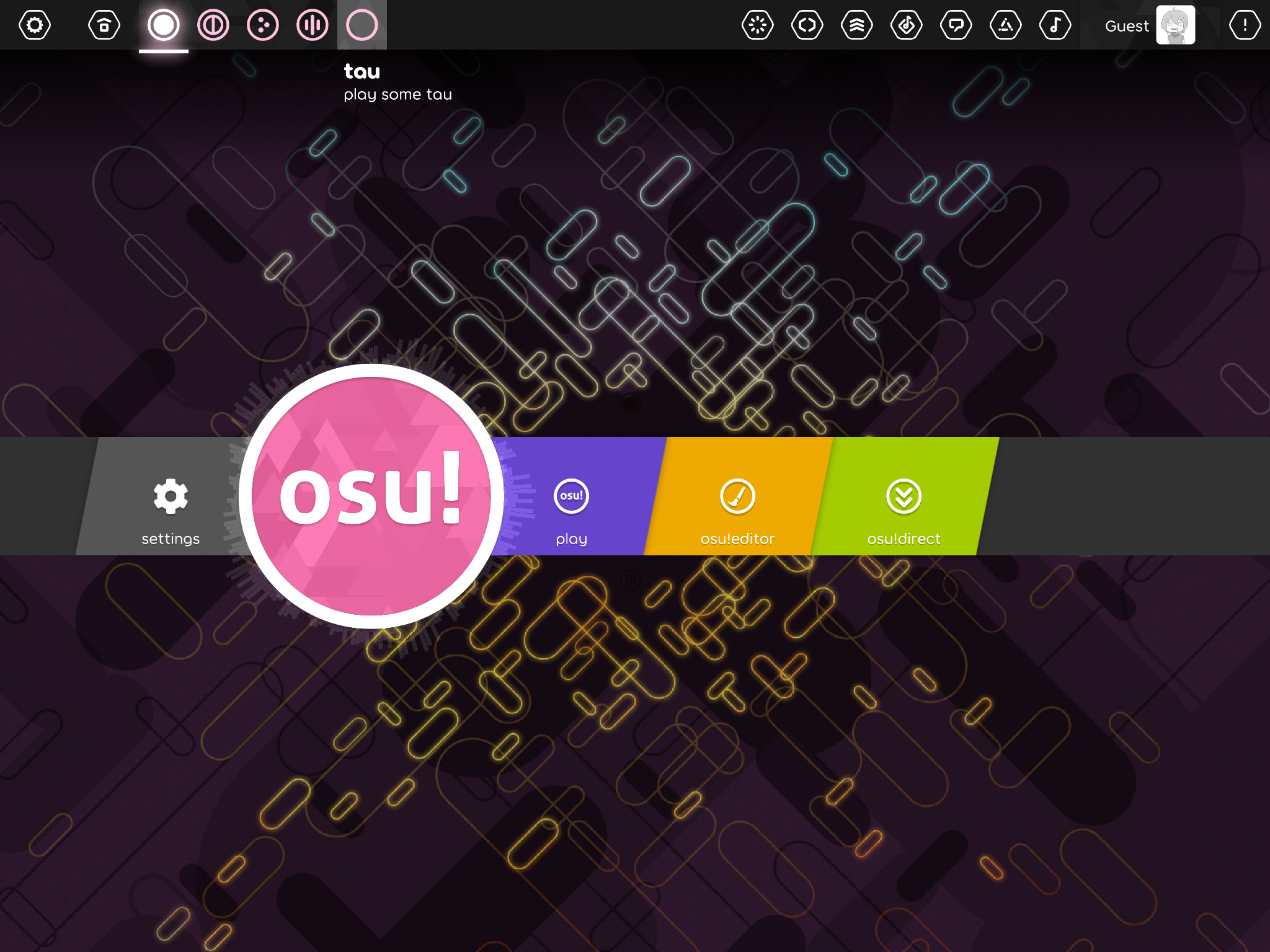Click the purple play button
The height and width of the screenshot is (952, 1270).
click(571, 496)
